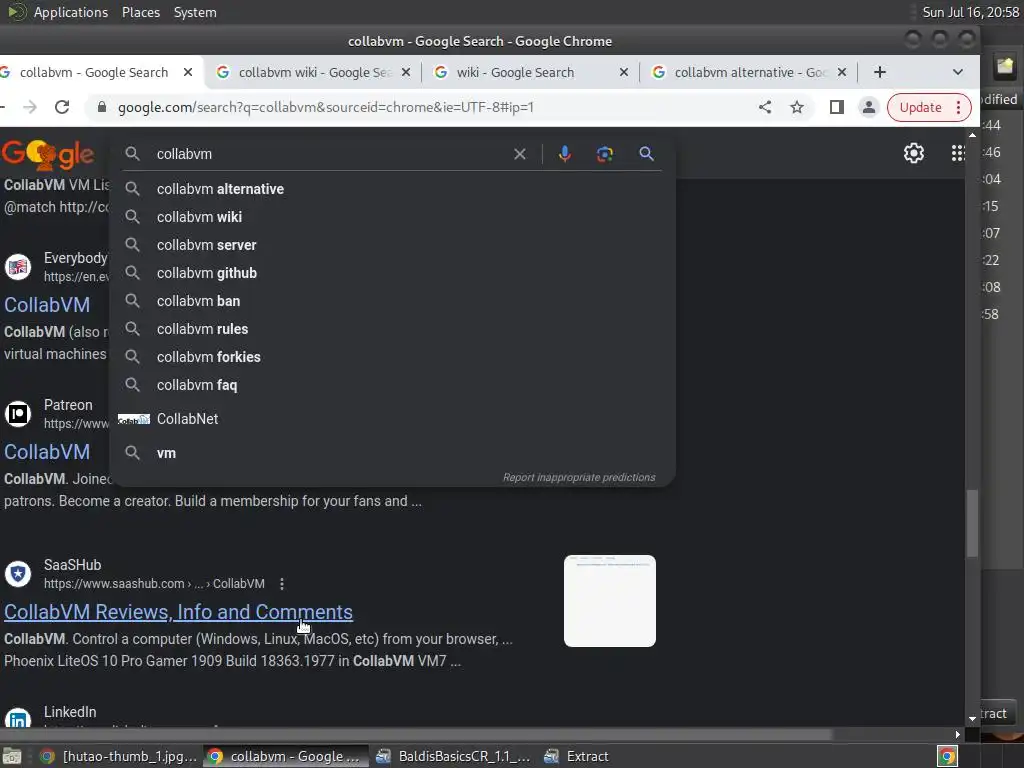The width and height of the screenshot is (1024, 768).
Task: Click the forward navigation arrow
Action: click(x=30, y=107)
